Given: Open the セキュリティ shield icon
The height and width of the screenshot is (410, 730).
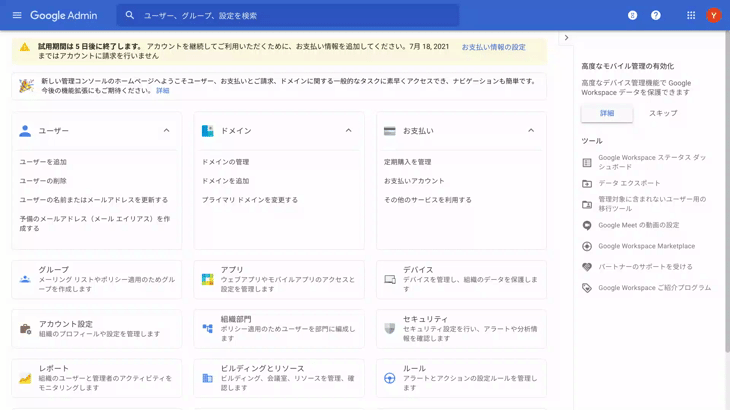Looking at the screenshot, I should tap(390, 328).
